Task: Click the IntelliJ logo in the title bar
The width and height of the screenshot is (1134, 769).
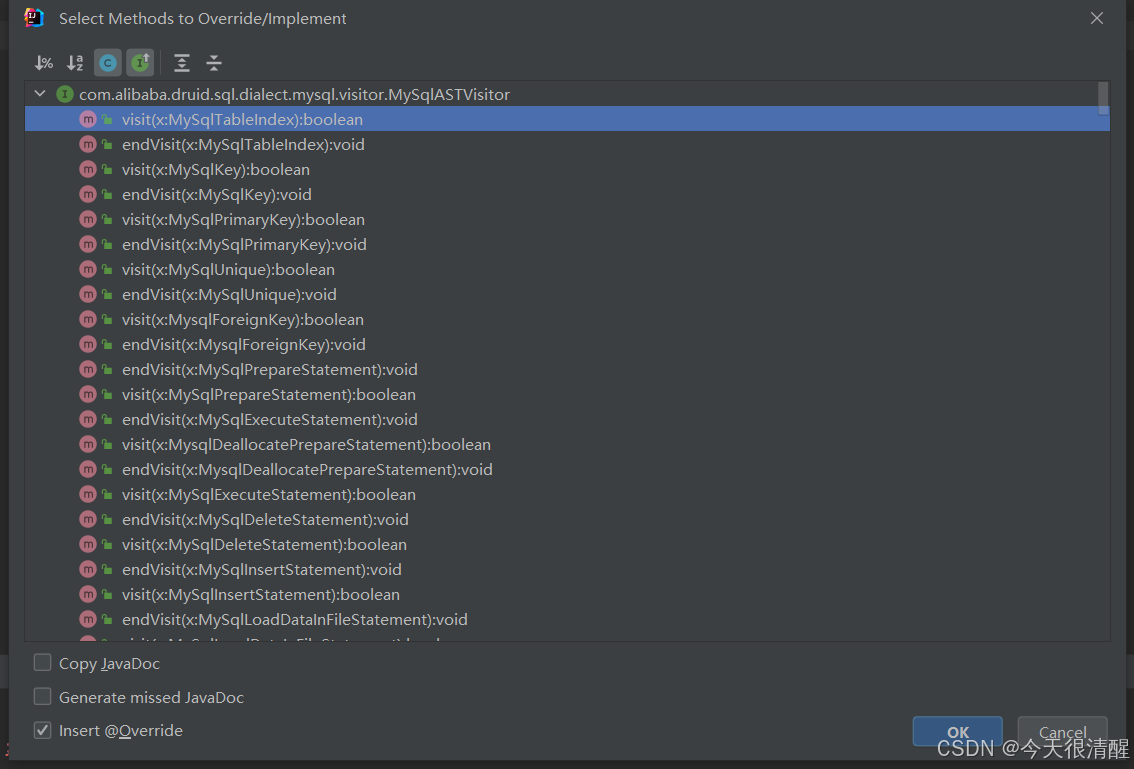Action: (31, 17)
